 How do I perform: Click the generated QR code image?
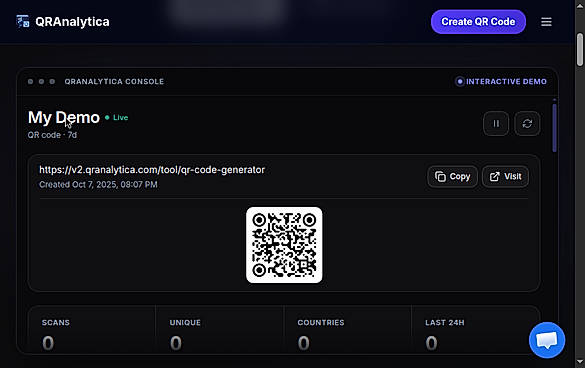point(284,245)
